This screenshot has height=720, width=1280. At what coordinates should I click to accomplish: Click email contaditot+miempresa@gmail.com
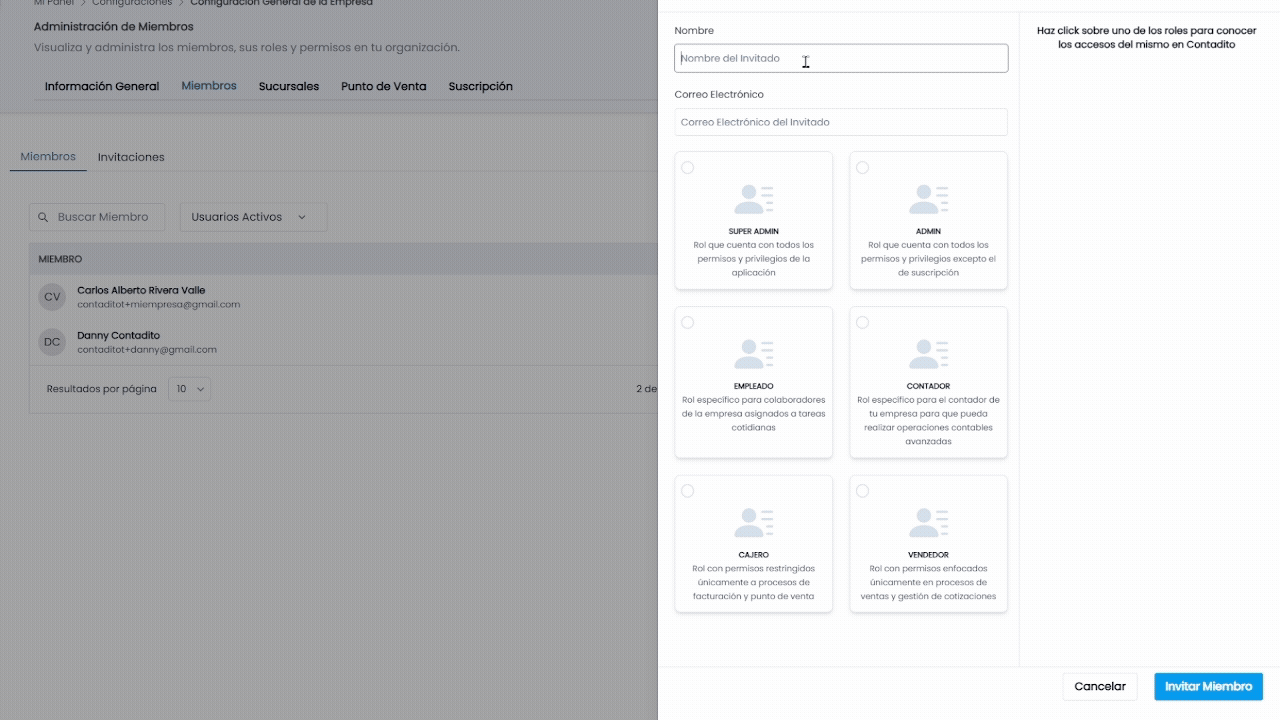(158, 304)
